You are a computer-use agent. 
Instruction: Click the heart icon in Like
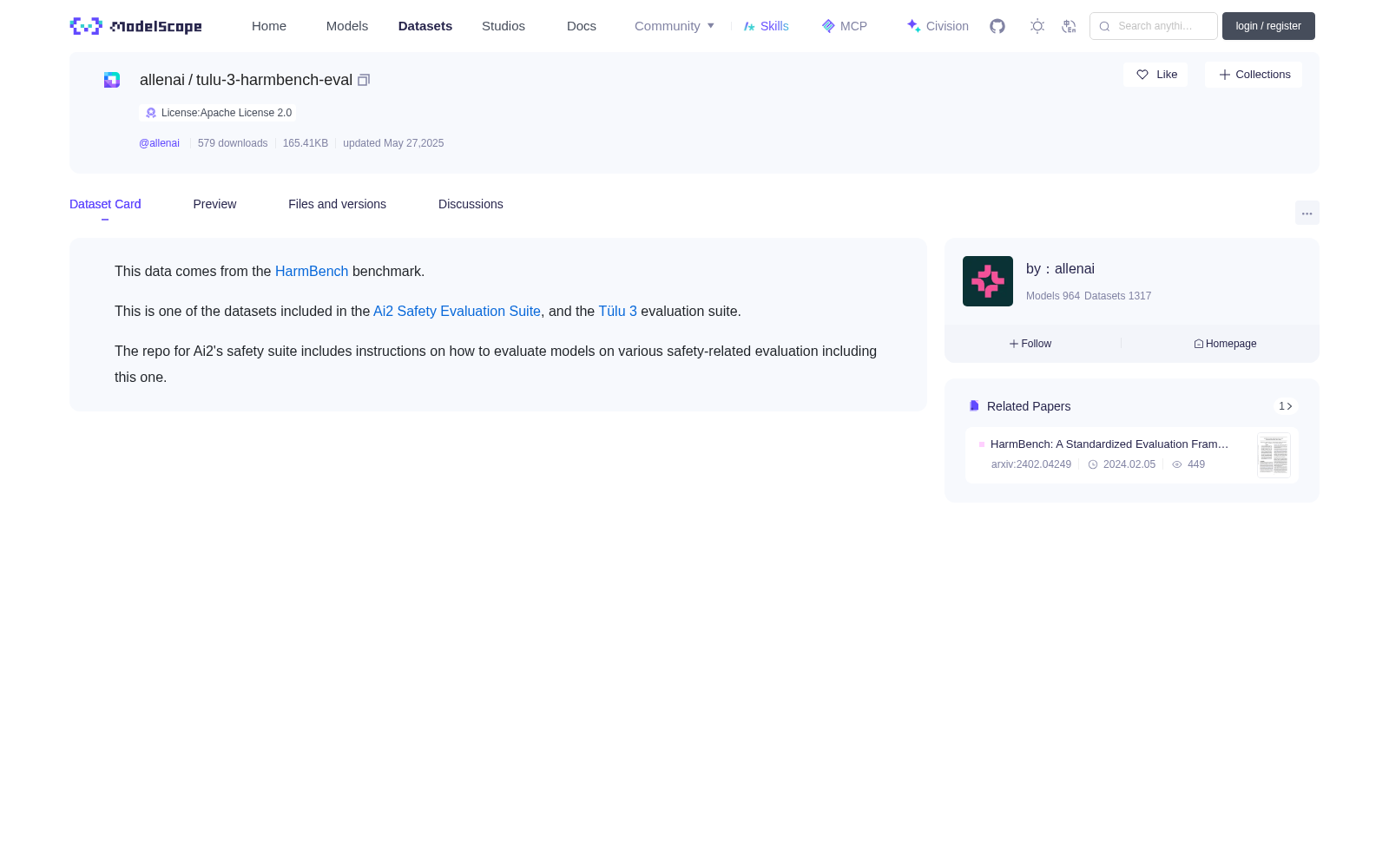(x=1142, y=75)
